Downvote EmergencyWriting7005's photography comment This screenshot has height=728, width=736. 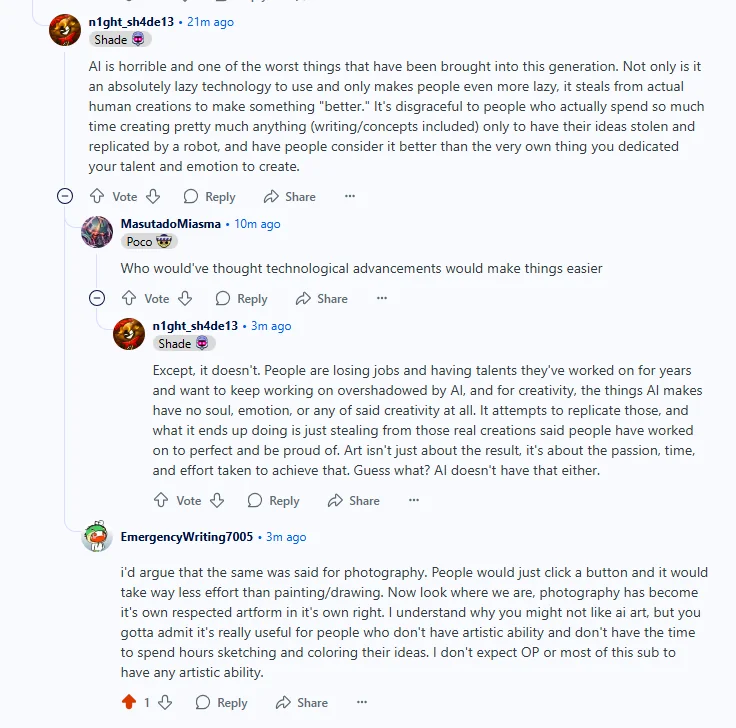[x=165, y=702]
